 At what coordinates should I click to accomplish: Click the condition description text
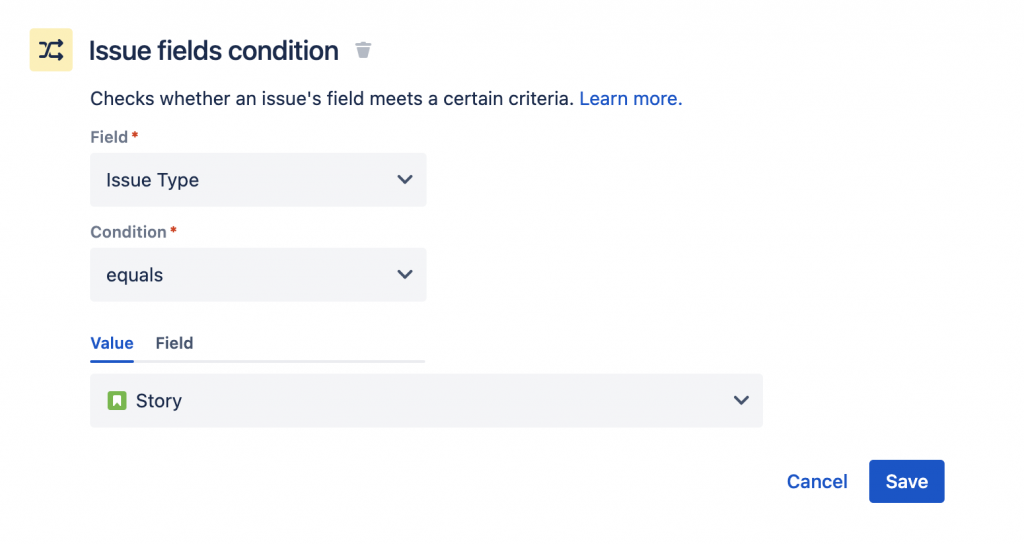[x=331, y=99]
